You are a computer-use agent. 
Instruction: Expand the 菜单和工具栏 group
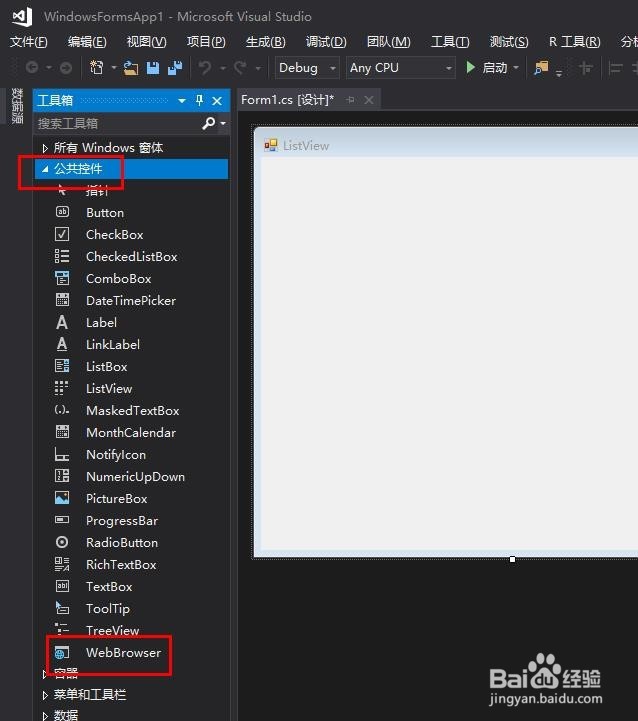(45, 695)
